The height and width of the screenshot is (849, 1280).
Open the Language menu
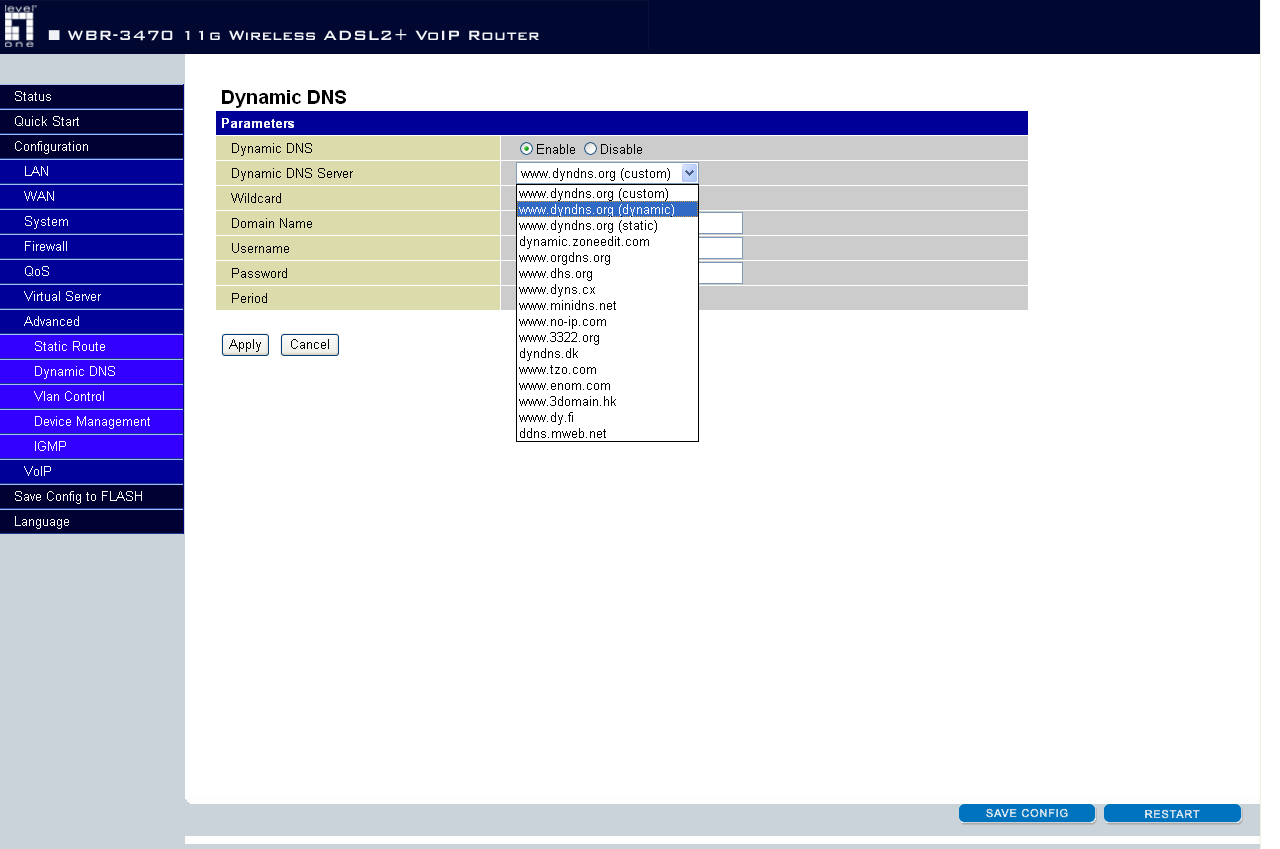92,521
